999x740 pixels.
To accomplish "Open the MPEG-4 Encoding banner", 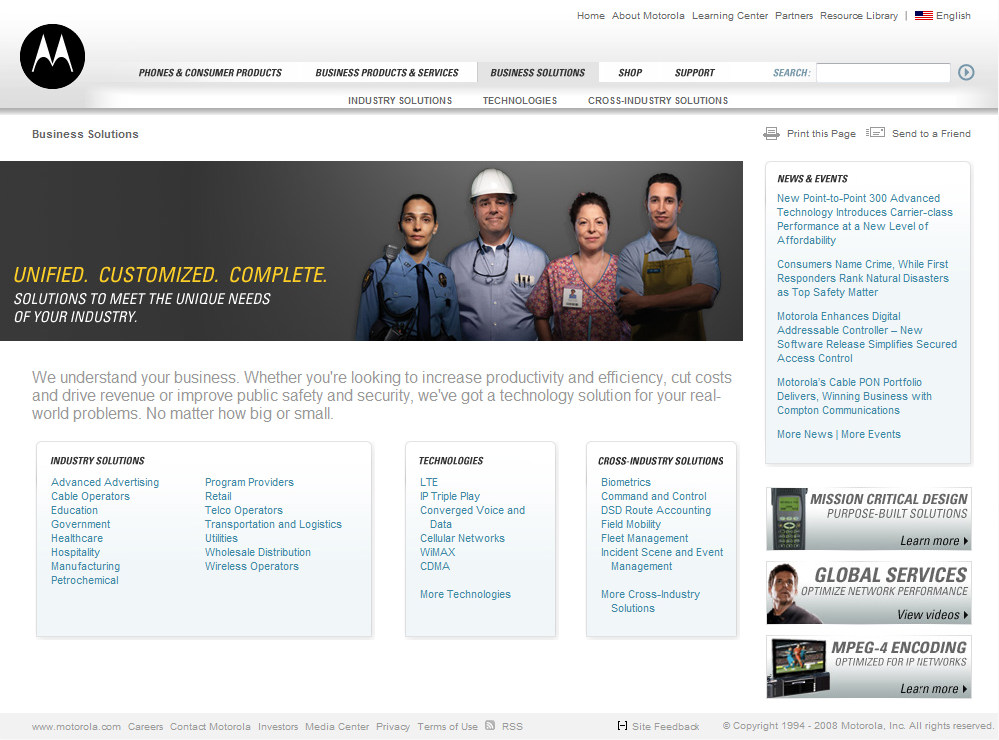I will [868, 667].
